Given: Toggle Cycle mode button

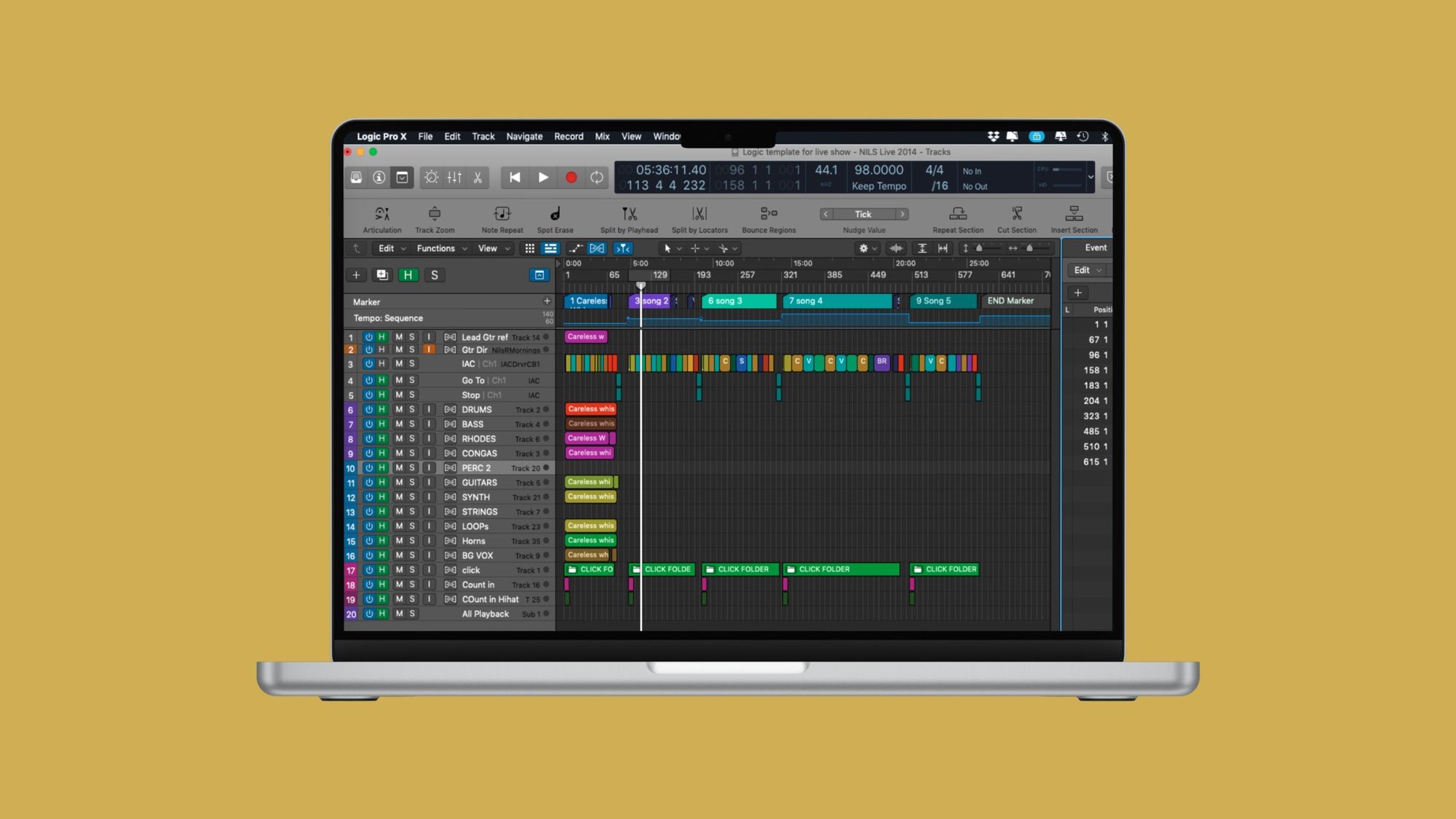Looking at the screenshot, I should coord(597,178).
